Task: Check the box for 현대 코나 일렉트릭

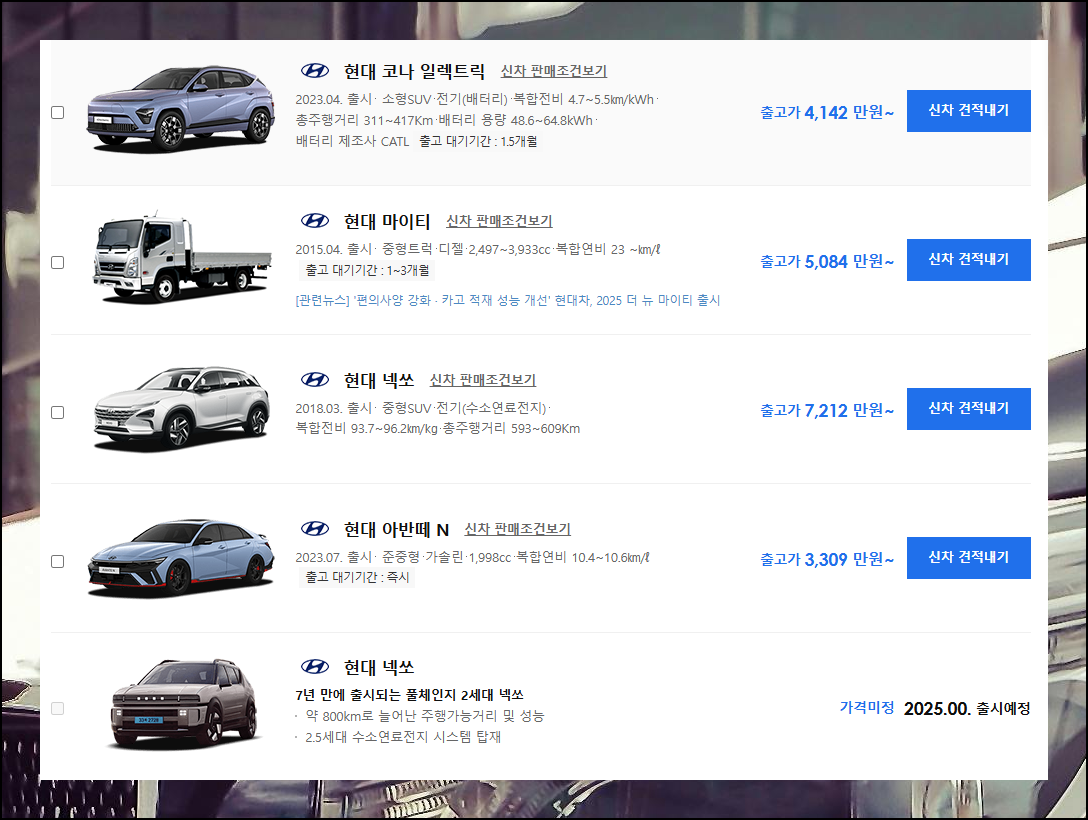Action: coord(58,112)
